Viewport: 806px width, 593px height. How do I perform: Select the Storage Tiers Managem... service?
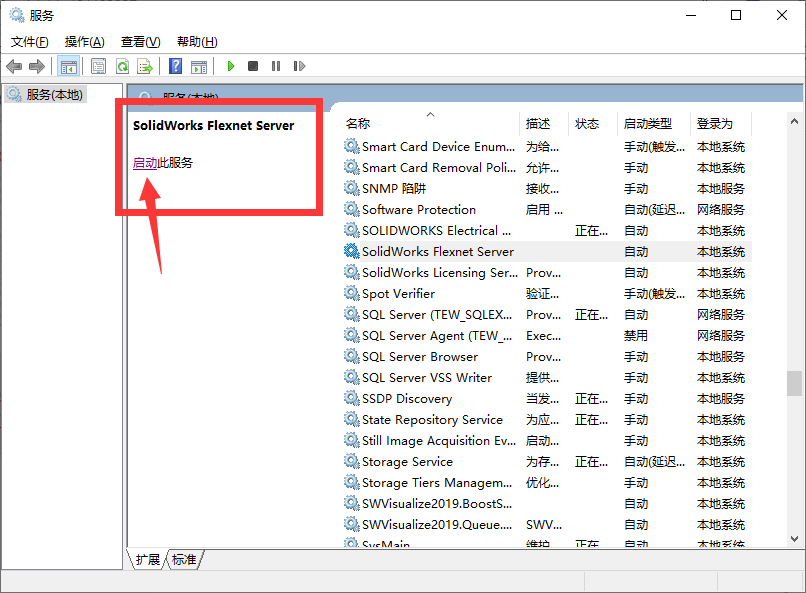coord(547,483)
